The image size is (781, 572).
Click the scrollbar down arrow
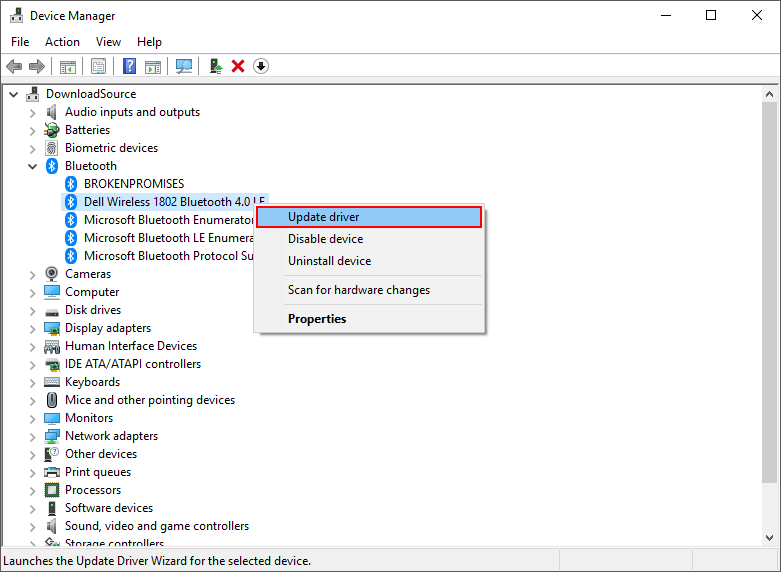tap(769, 538)
